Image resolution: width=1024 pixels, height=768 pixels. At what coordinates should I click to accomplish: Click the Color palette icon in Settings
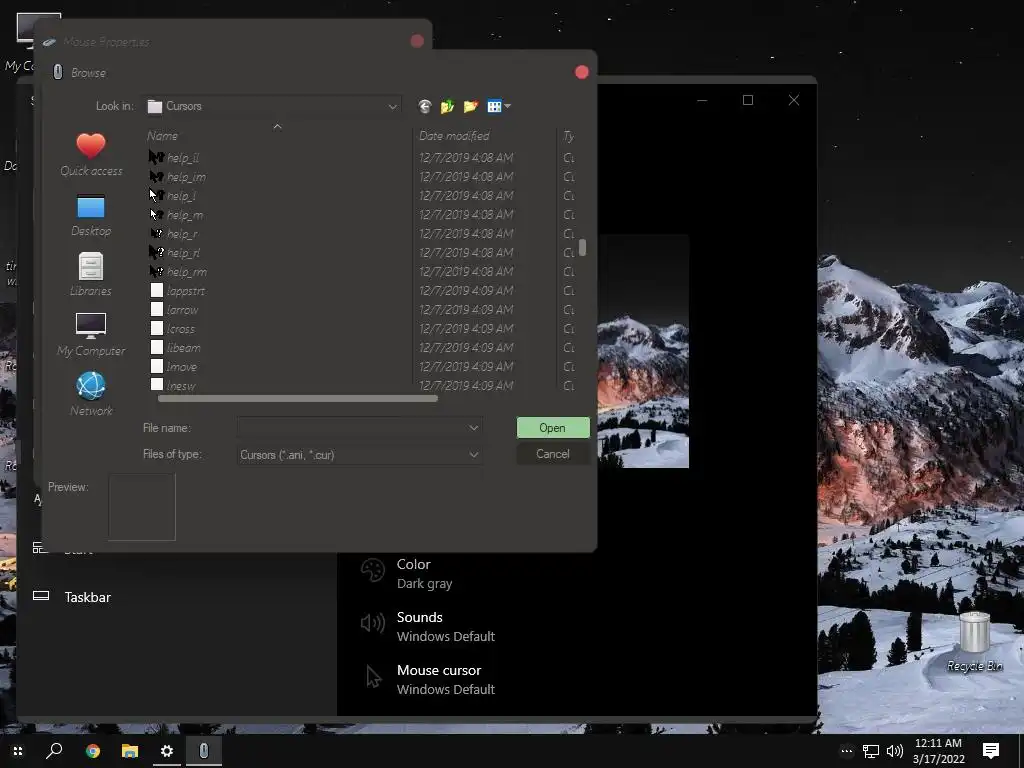(373, 570)
